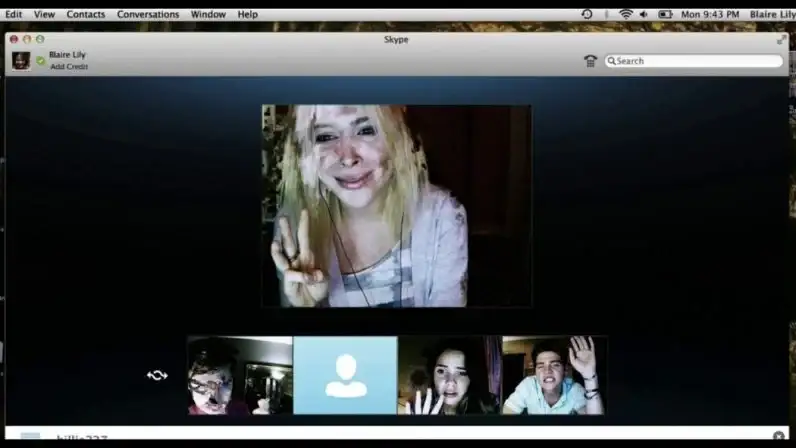This screenshot has width=796, height=448.
Task: Select the thumbnail of person with glasses
Action: [240, 375]
